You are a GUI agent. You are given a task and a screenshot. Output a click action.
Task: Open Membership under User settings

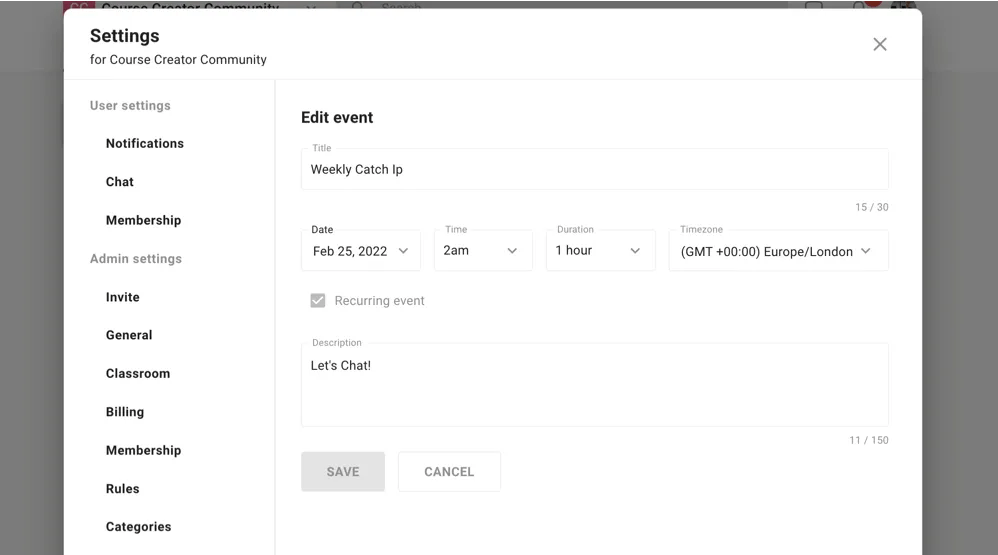coord(143,220)
